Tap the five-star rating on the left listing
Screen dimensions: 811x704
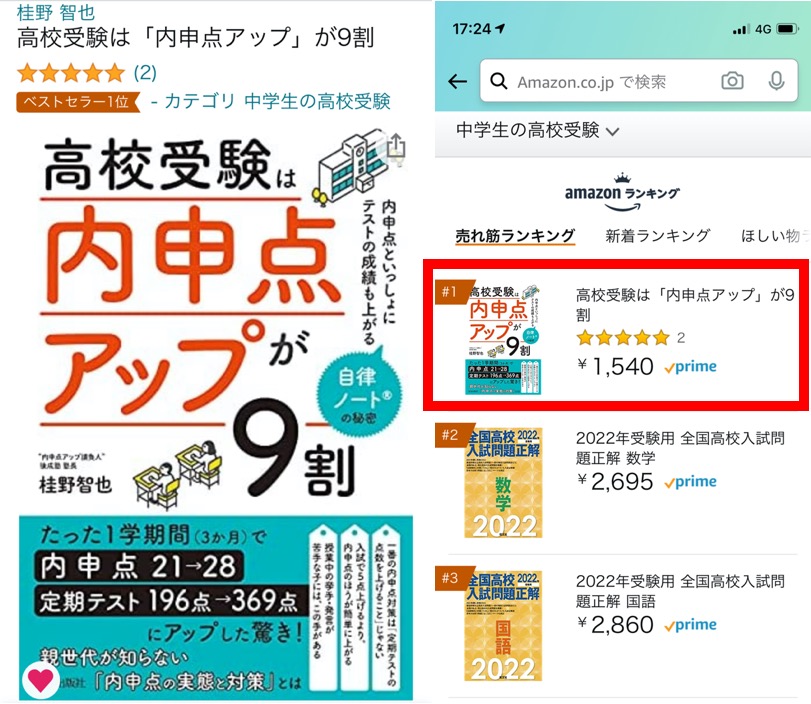[71, 73]
